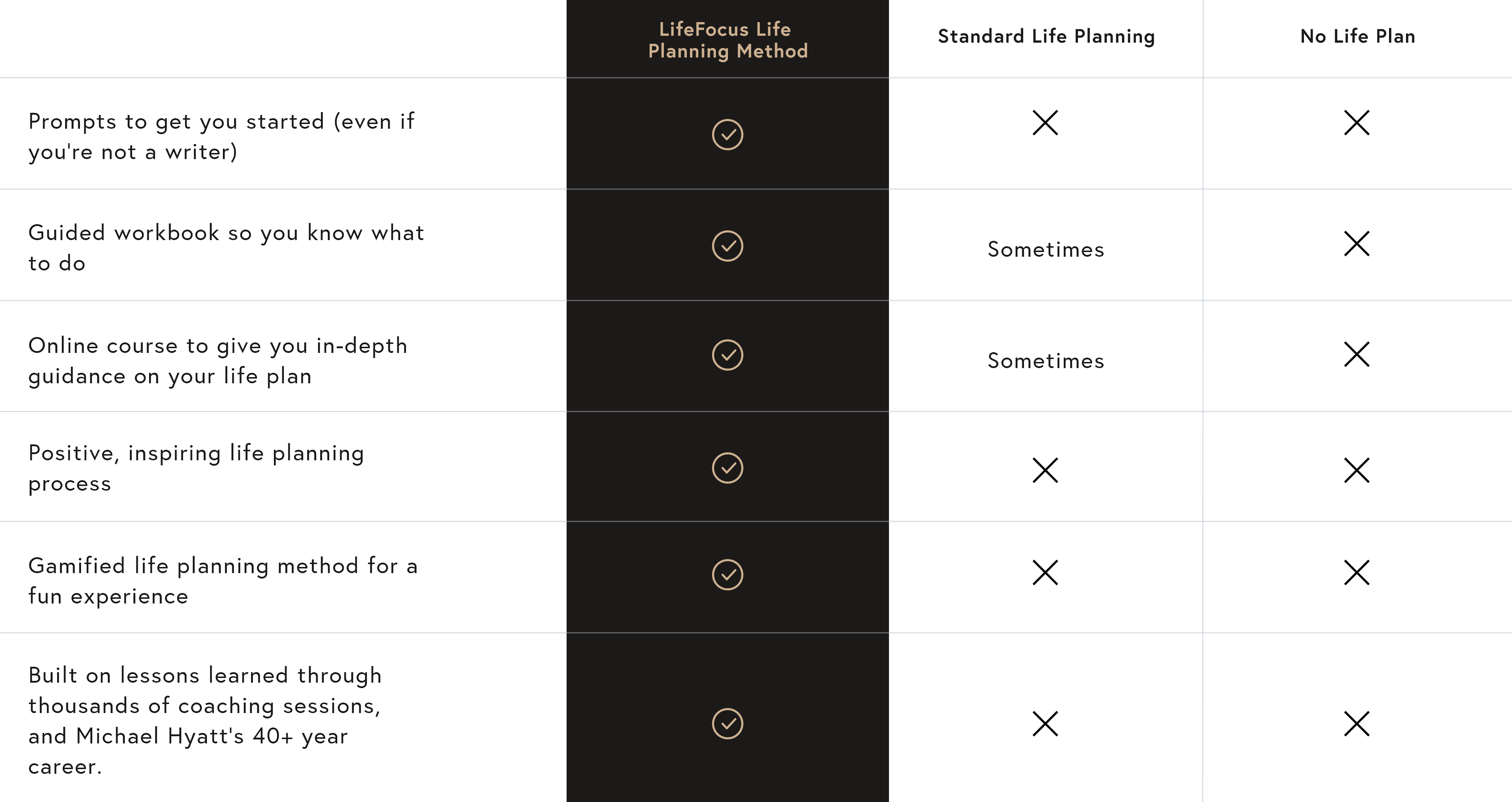Click the LifeFocus checkmark in the third row

[x=727, y=355]
